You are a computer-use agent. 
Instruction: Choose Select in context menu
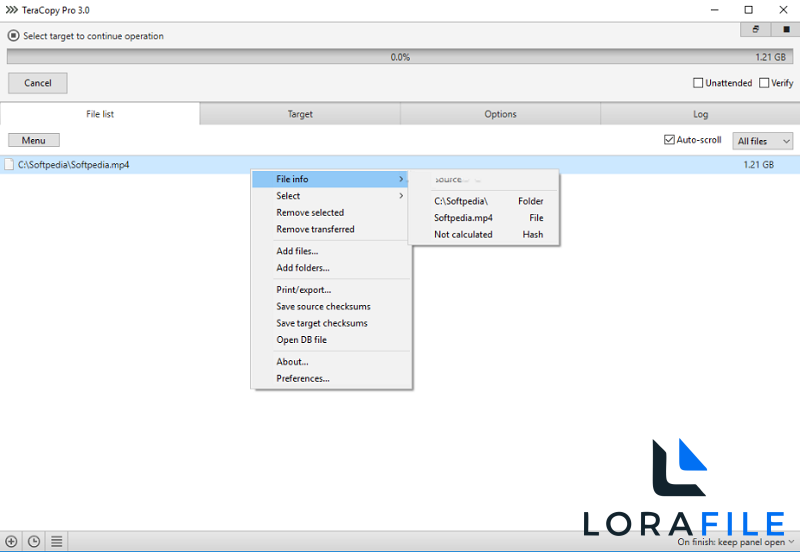(x=332, y=196)
